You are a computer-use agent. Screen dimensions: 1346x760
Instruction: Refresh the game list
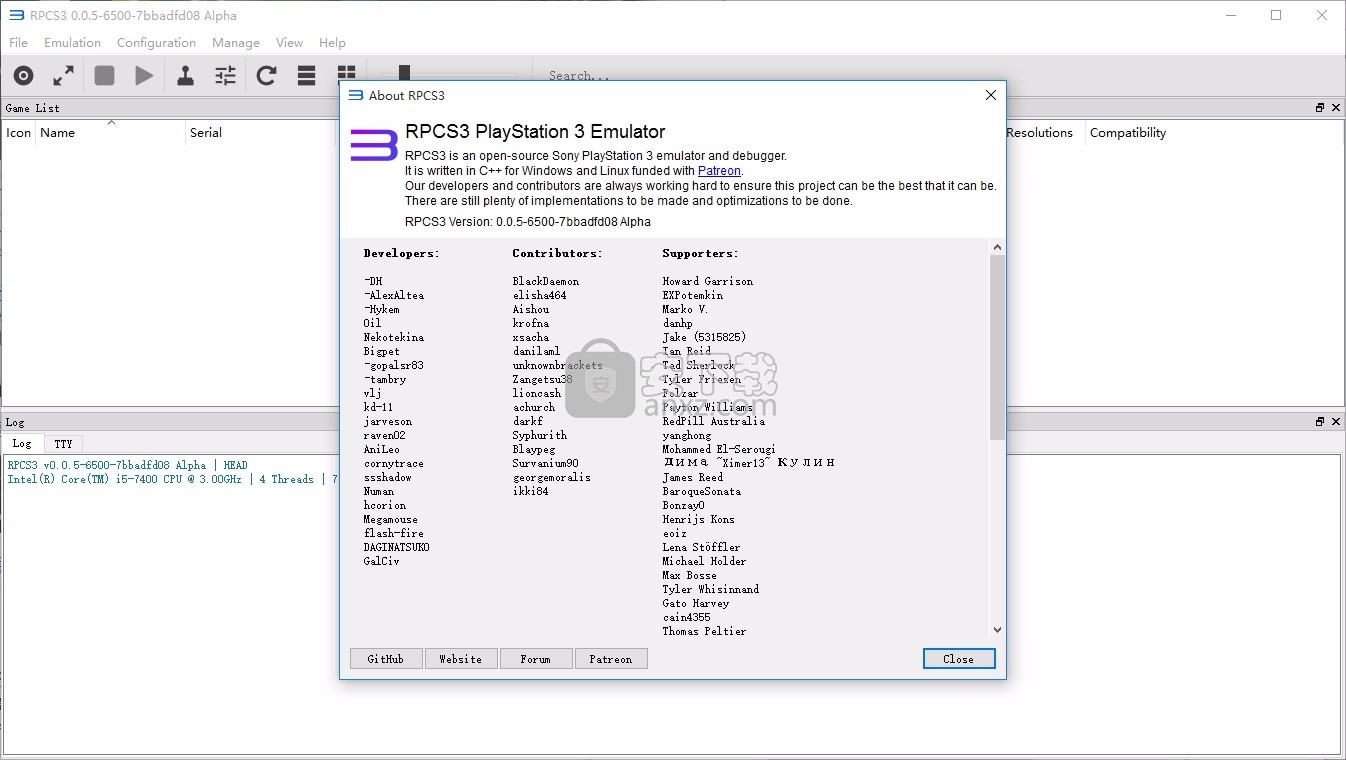point(266,75)
